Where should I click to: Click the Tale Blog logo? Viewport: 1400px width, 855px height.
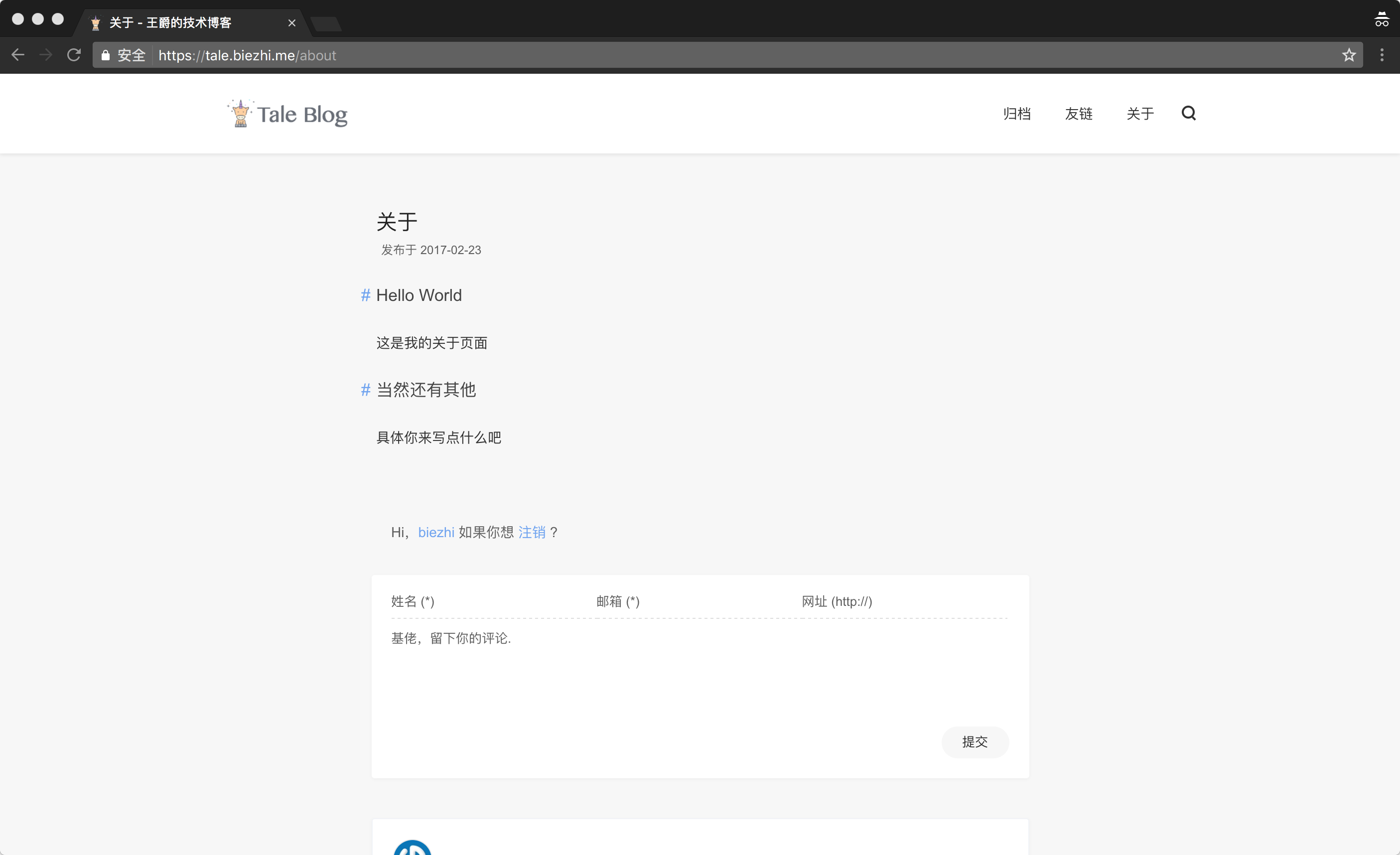coord(287,114)
